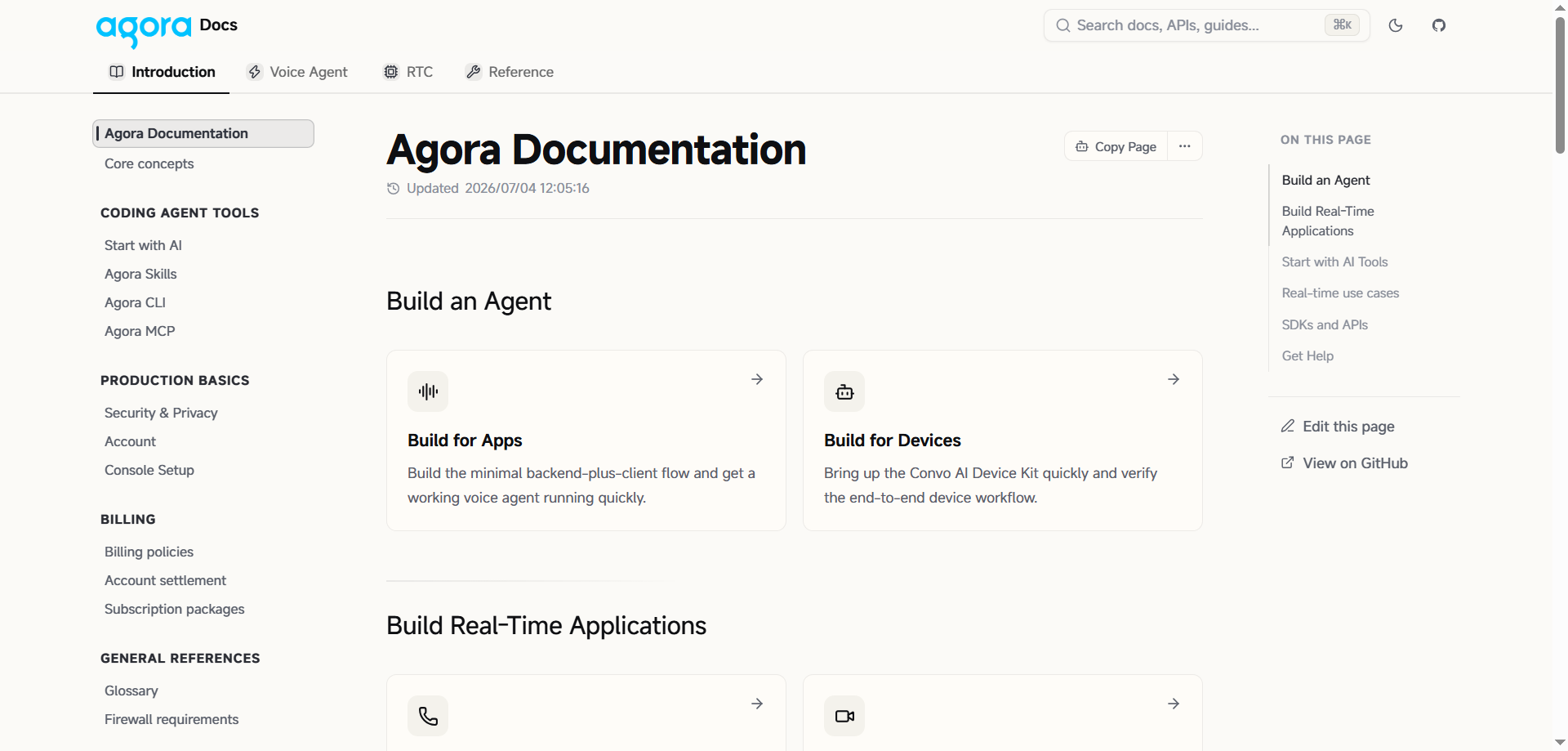The width and height of the screenshot is (1568, 751).
Task: Go to Agora Skills page
Action: click(140, 274)
